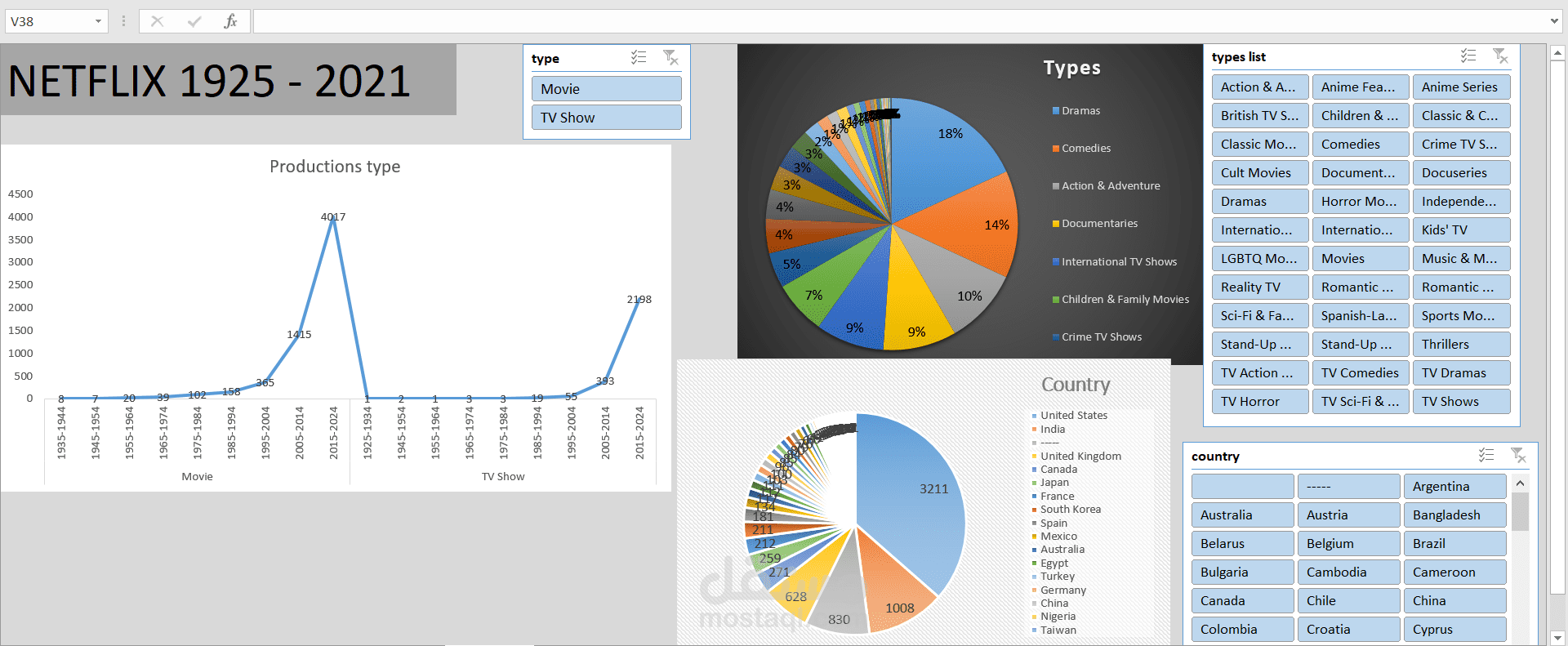Clear filter in the country slicer

(x=1519, y=455)
